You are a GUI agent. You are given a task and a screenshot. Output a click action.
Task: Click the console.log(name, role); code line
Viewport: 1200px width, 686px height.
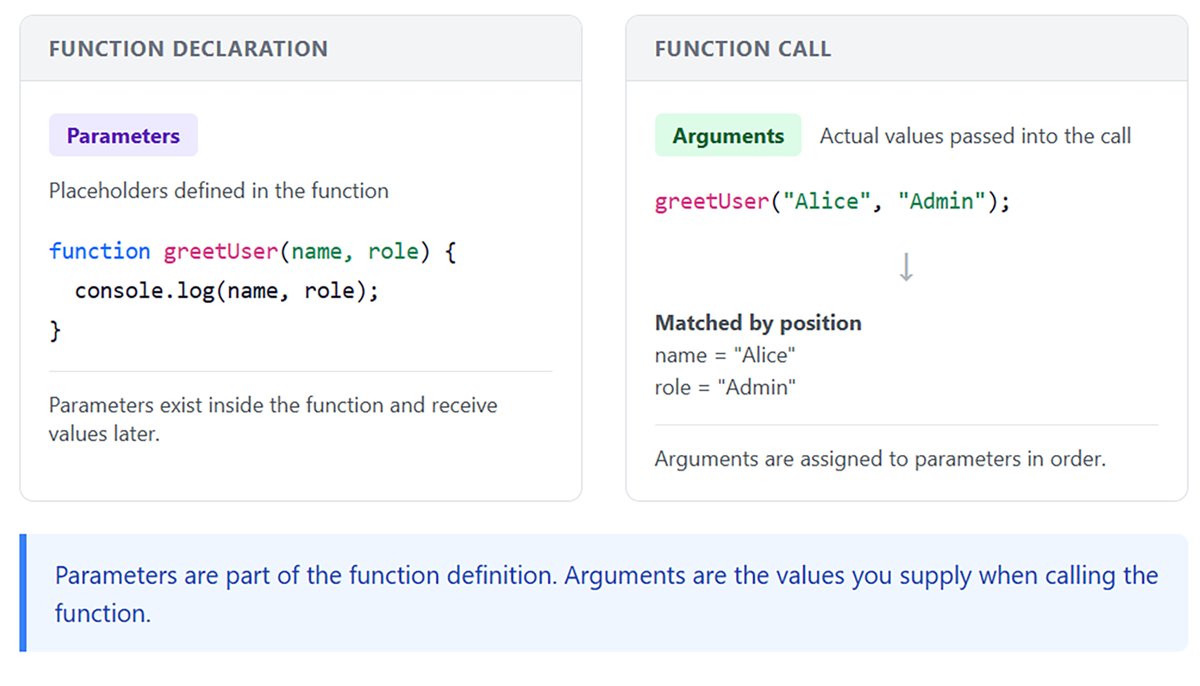[x=228, y=291]
